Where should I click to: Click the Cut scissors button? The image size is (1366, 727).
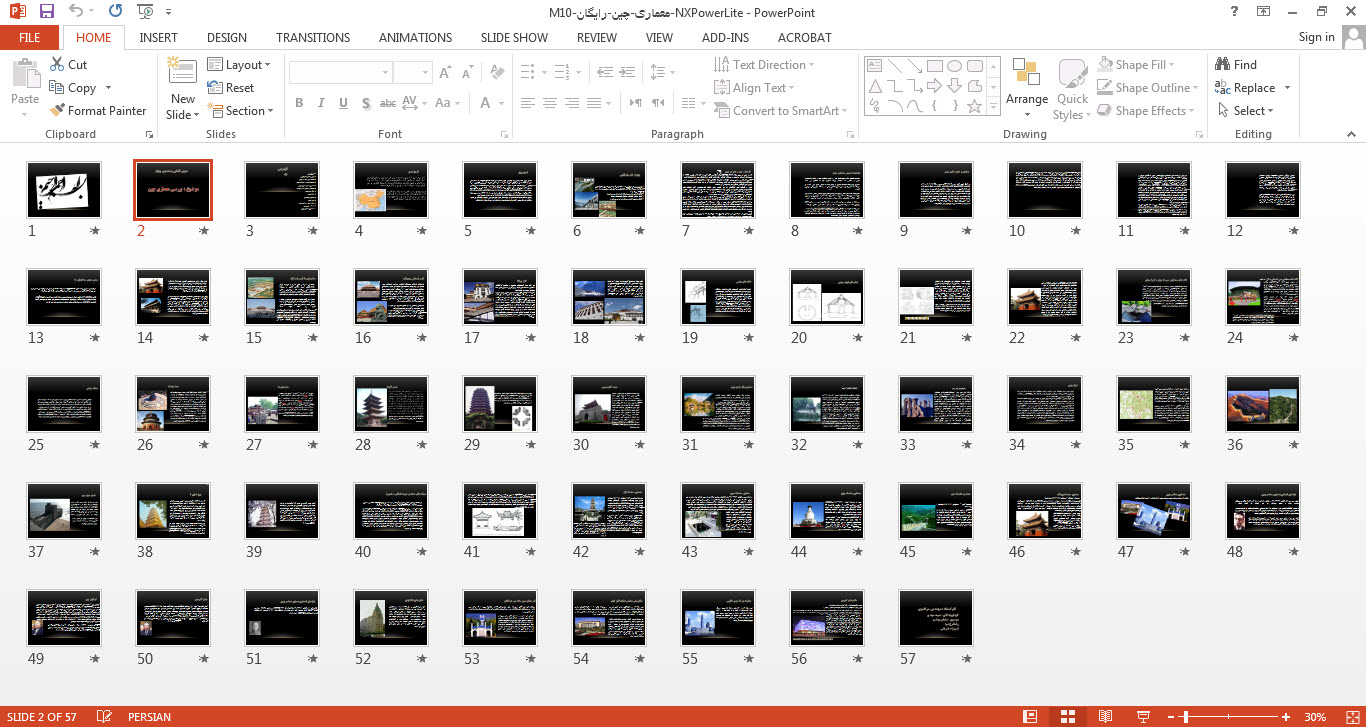[x=68, y=64]
